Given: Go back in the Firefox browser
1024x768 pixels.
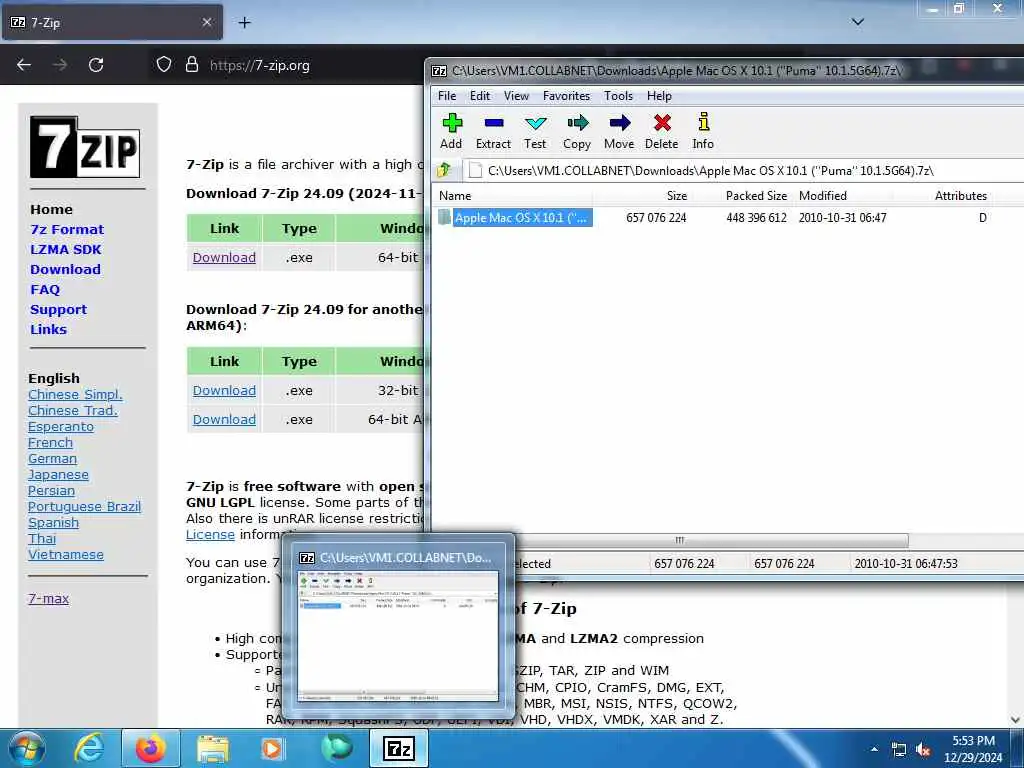Looking at the screenshot, I should 24,65.
